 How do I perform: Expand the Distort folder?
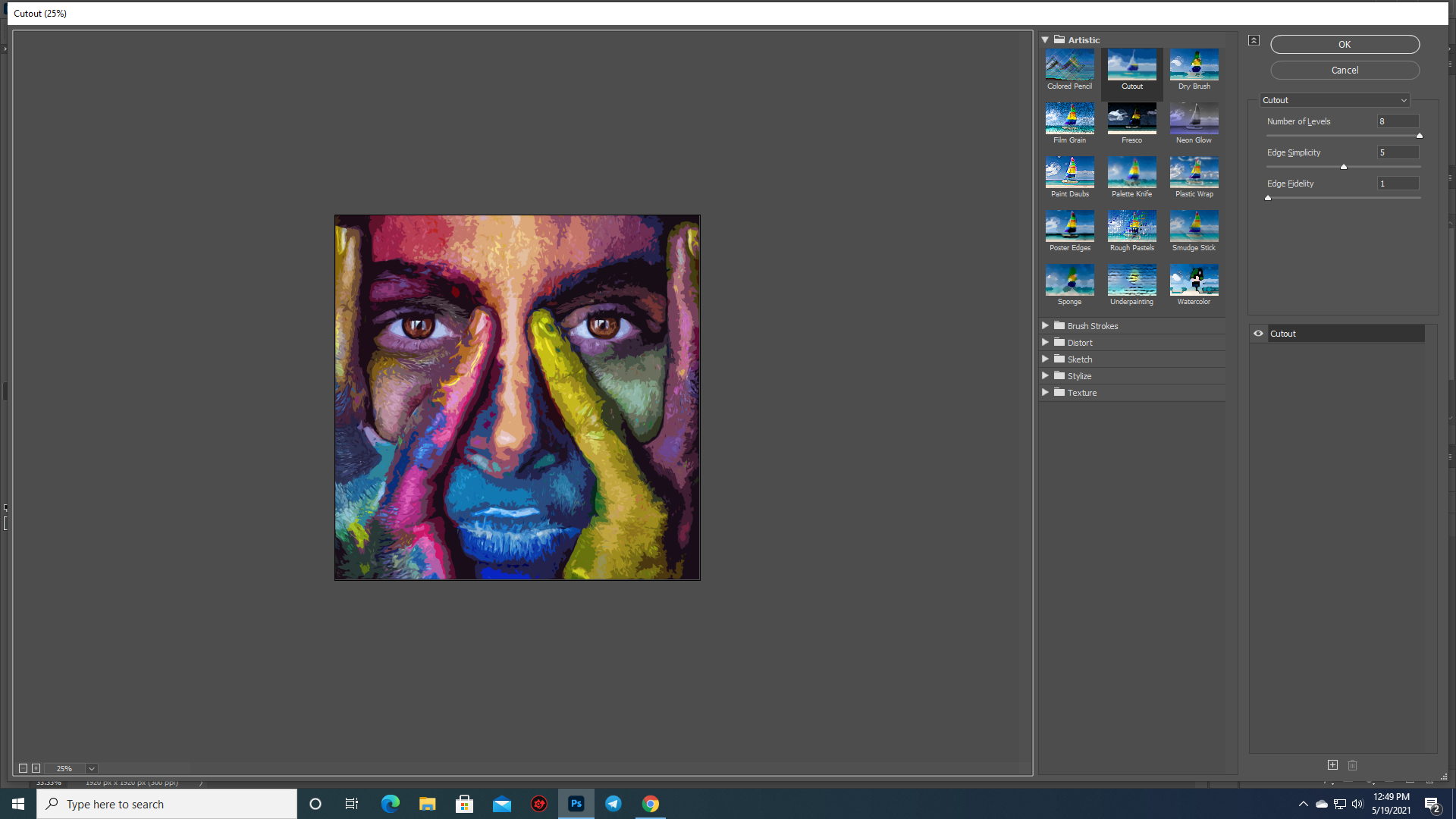click(x=1045, y=342)
